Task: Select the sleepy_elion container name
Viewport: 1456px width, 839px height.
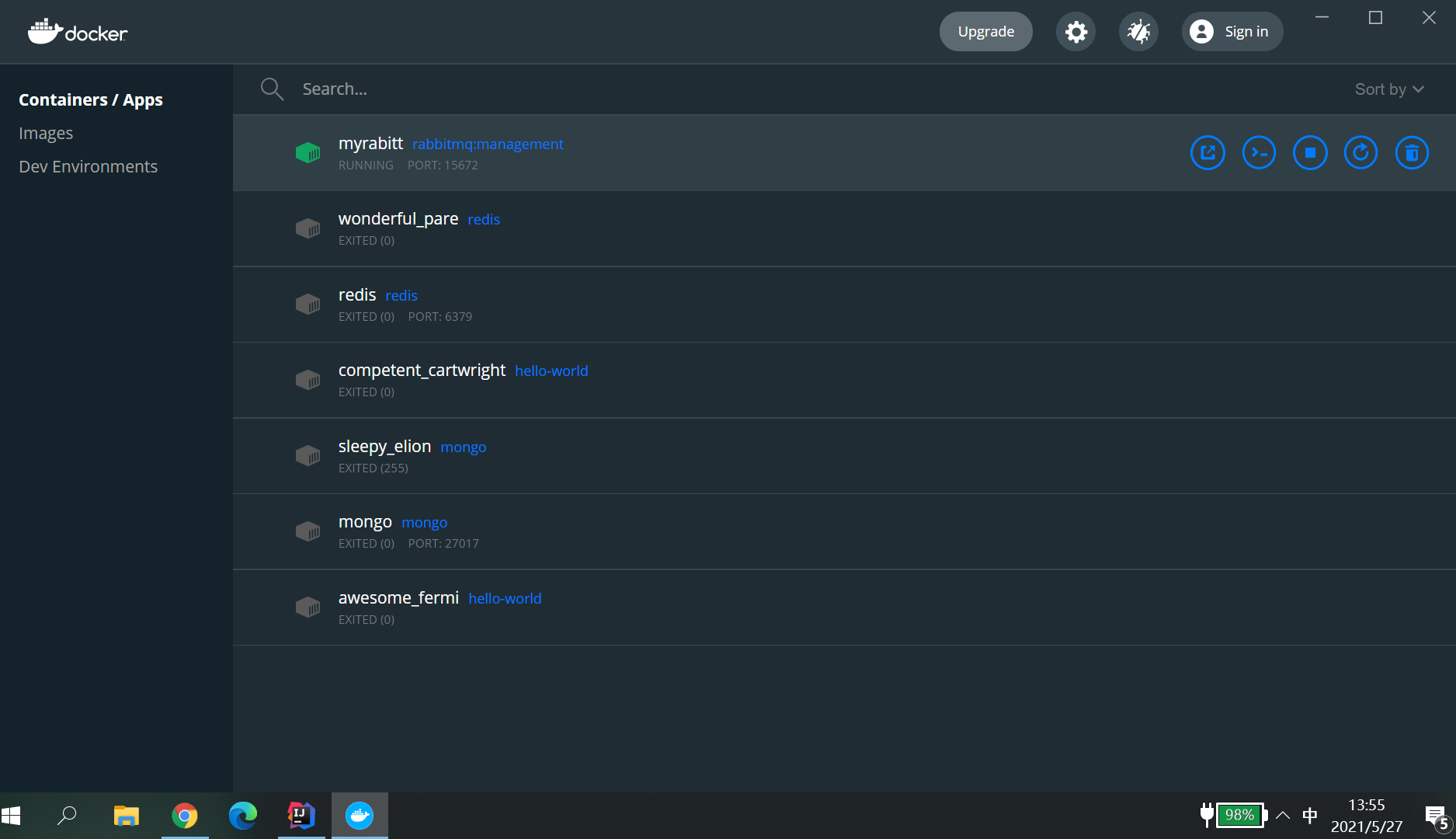Action: [384, 447]
